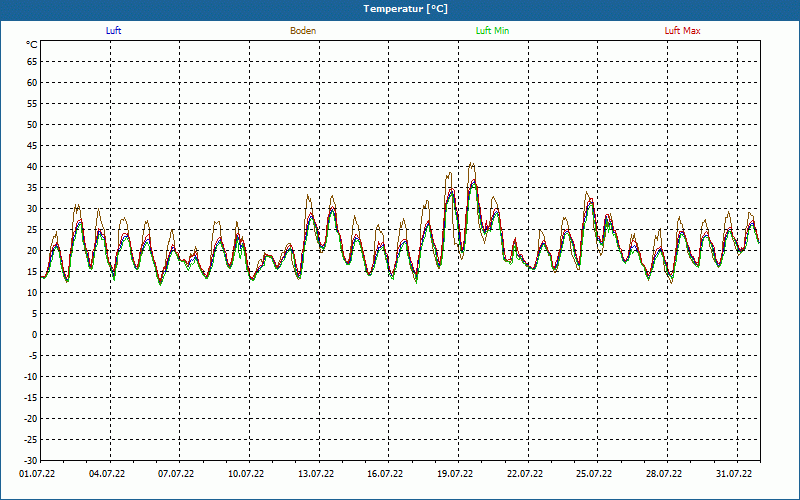The width and height of the screenshot is (800, 500).
Task: Click the 10.07.22 date label
Action: pyautogui.click(x=246, y=474)
